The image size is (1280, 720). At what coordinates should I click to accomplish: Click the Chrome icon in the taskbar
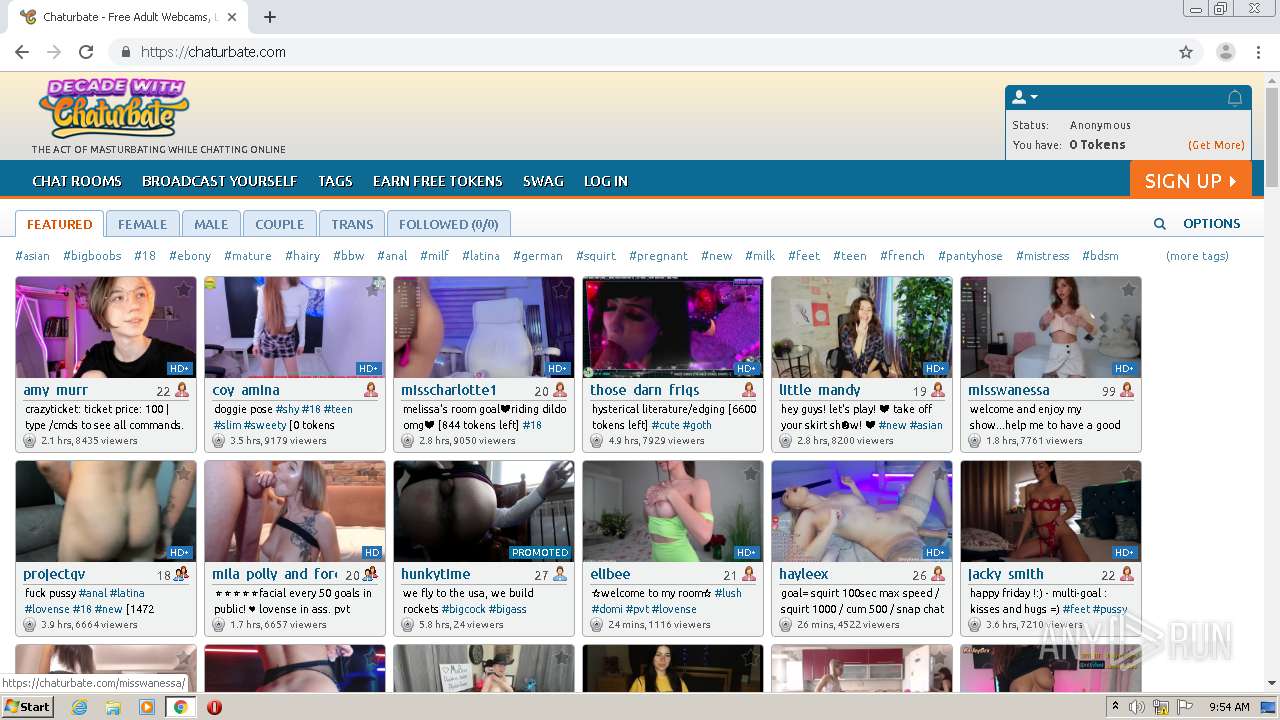pos(181,707)
